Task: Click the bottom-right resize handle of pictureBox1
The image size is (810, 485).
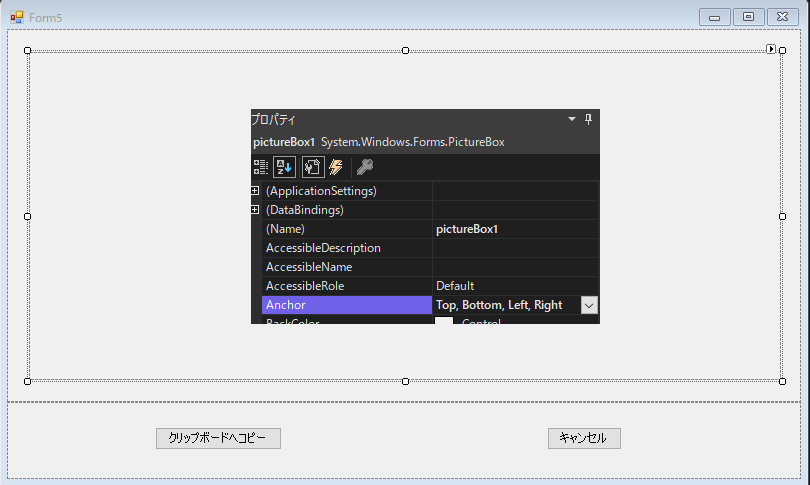Action: pos(783,382)
